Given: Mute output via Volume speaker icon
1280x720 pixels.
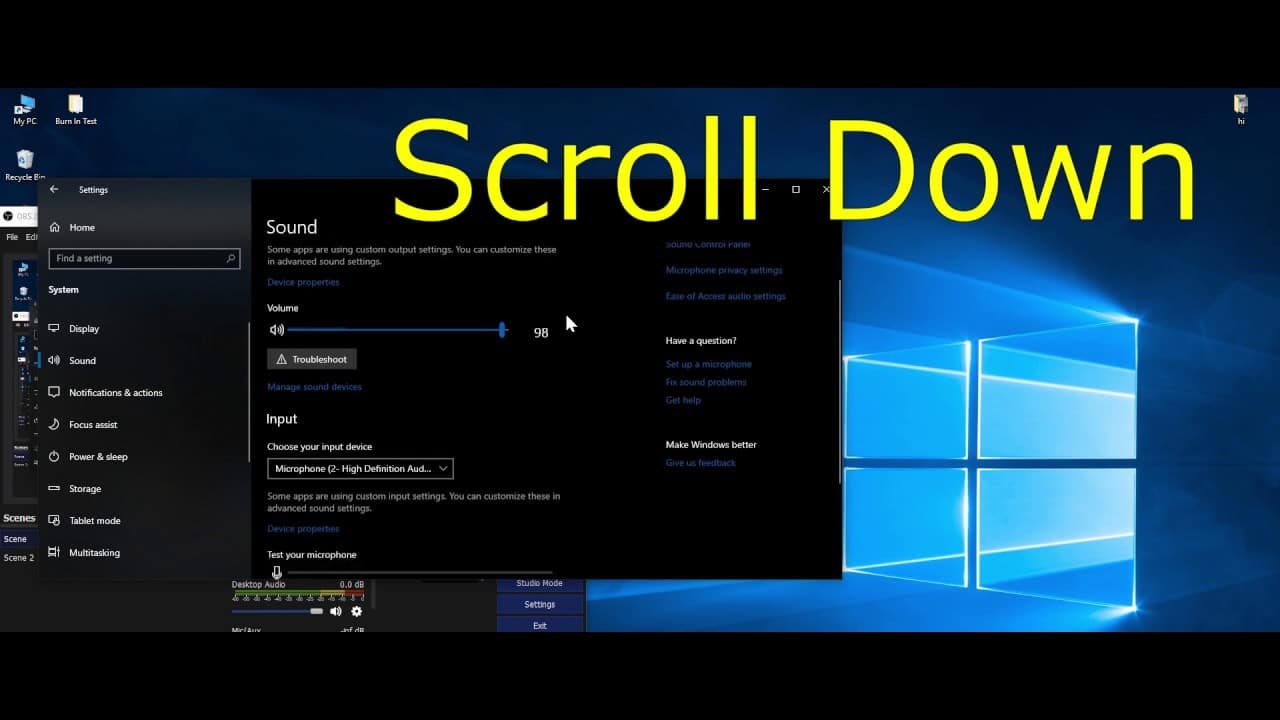Looking at the screenshot, I should click(x=277, y=330).
